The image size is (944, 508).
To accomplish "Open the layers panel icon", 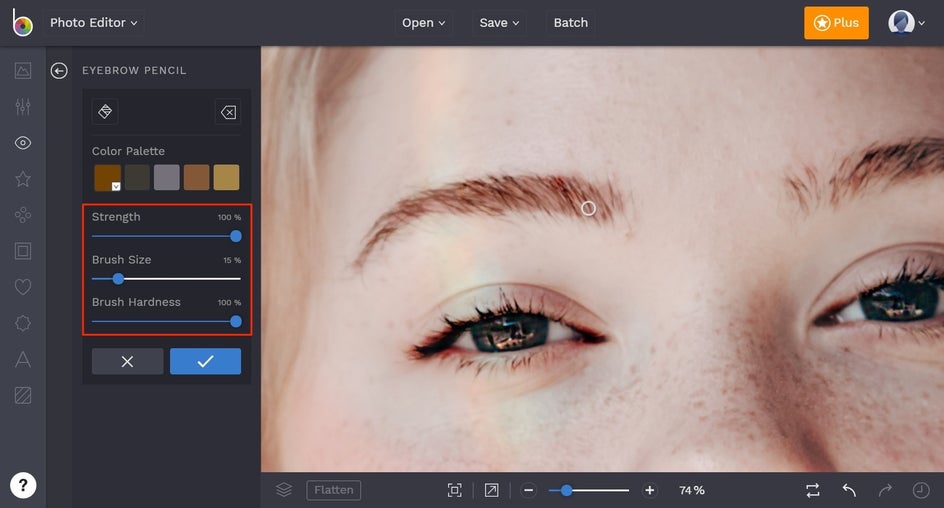I will [x=284, y=490].
